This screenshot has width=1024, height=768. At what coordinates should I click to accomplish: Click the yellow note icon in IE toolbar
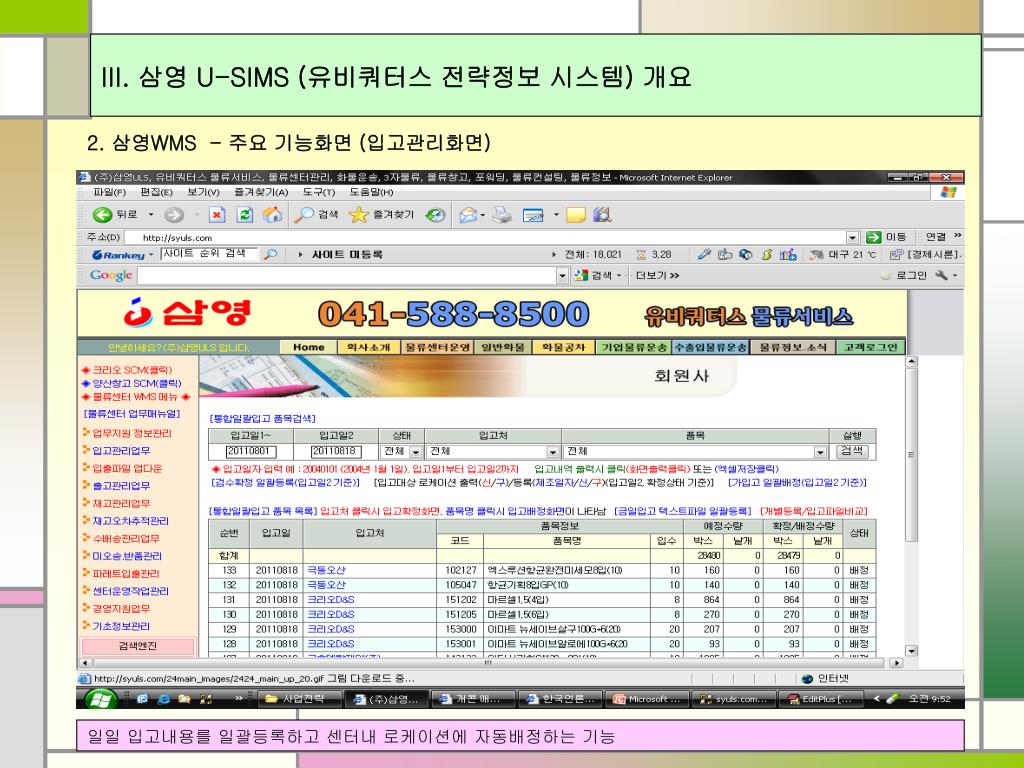575,215
